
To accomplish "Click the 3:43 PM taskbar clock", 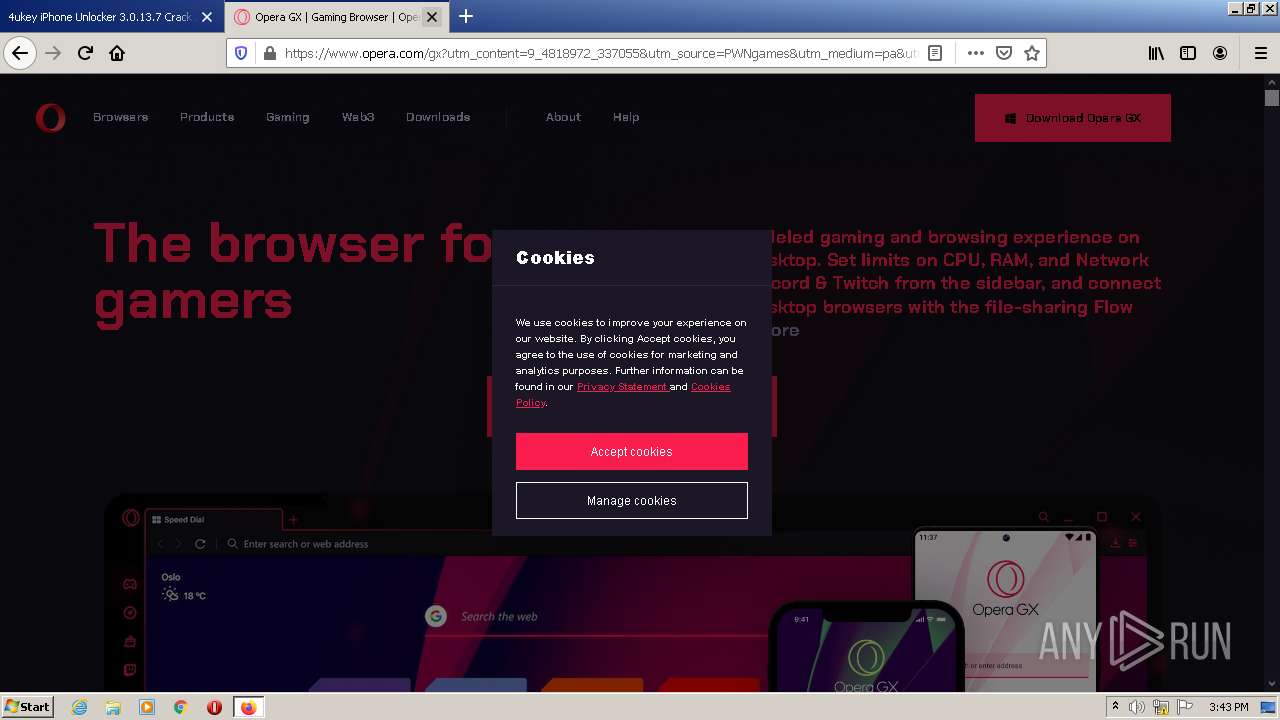I will pyautogui.click(x=1229, y=707).
